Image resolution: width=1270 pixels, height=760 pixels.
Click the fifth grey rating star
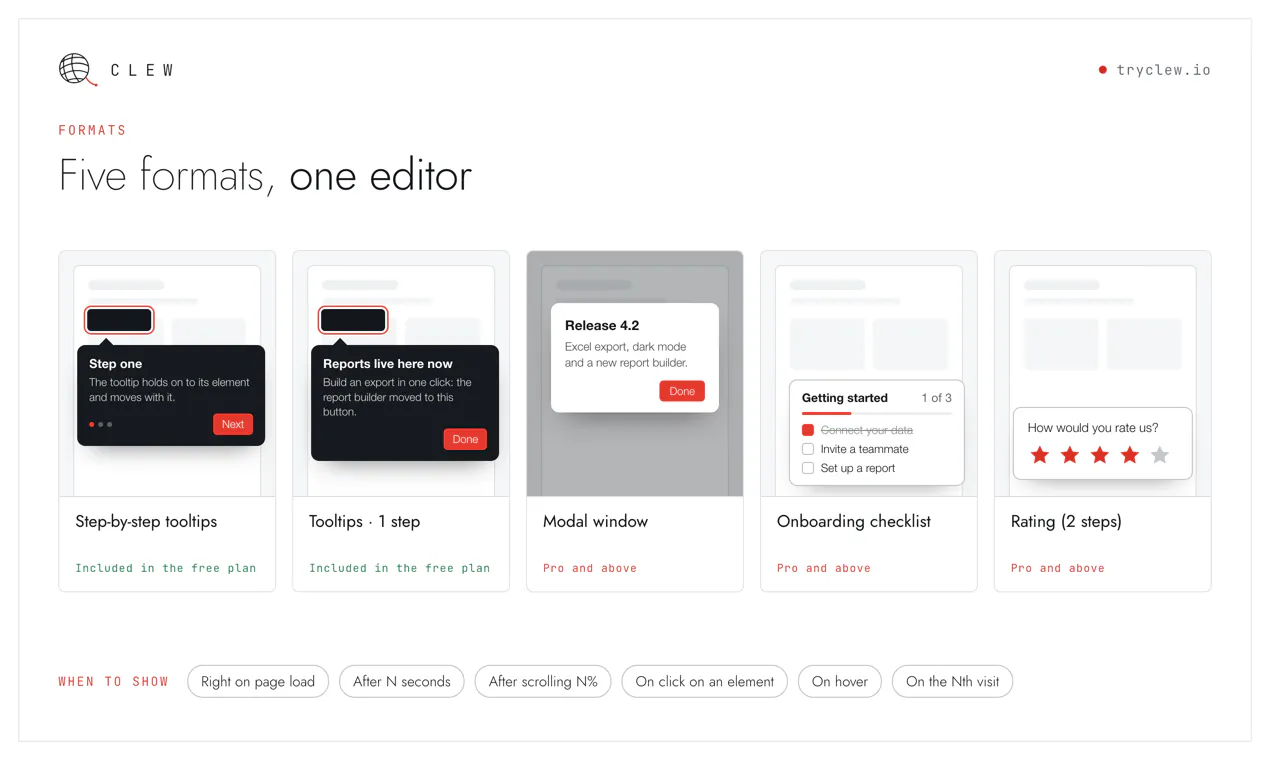pos(1160,456)
